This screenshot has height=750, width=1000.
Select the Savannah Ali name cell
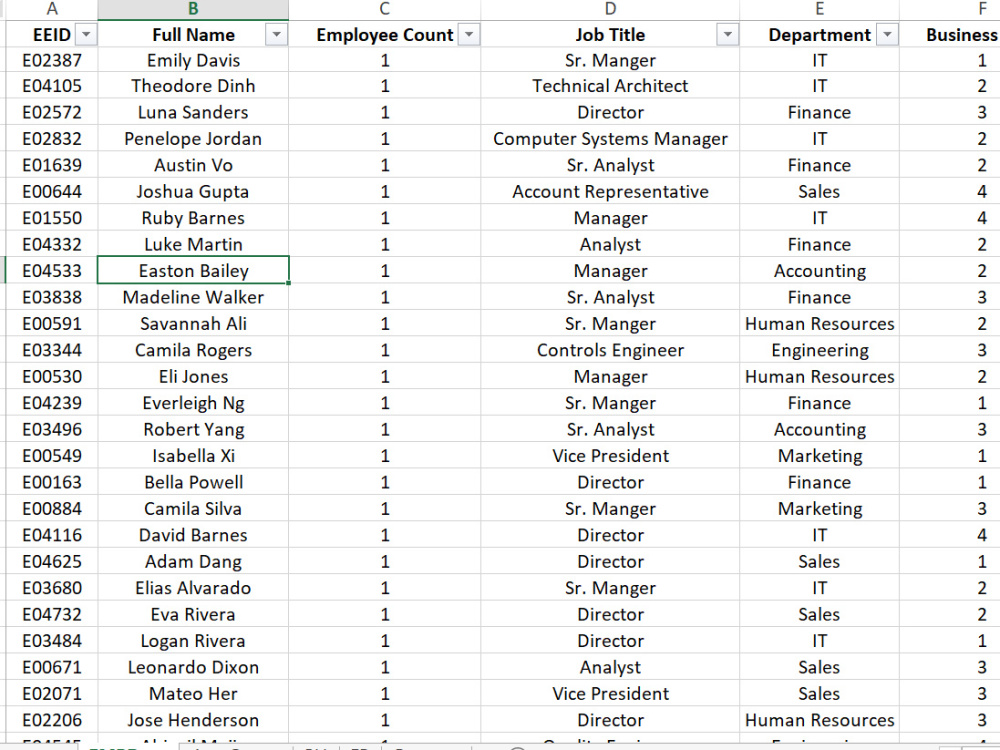click(x=193, y=323)
